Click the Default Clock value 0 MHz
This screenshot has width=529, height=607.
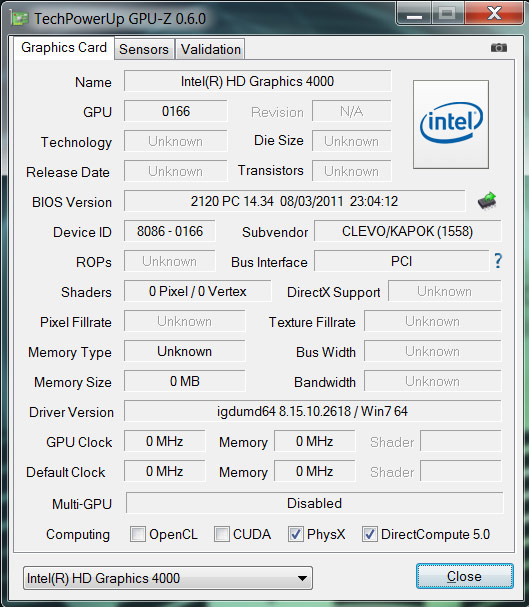(164, 472)
